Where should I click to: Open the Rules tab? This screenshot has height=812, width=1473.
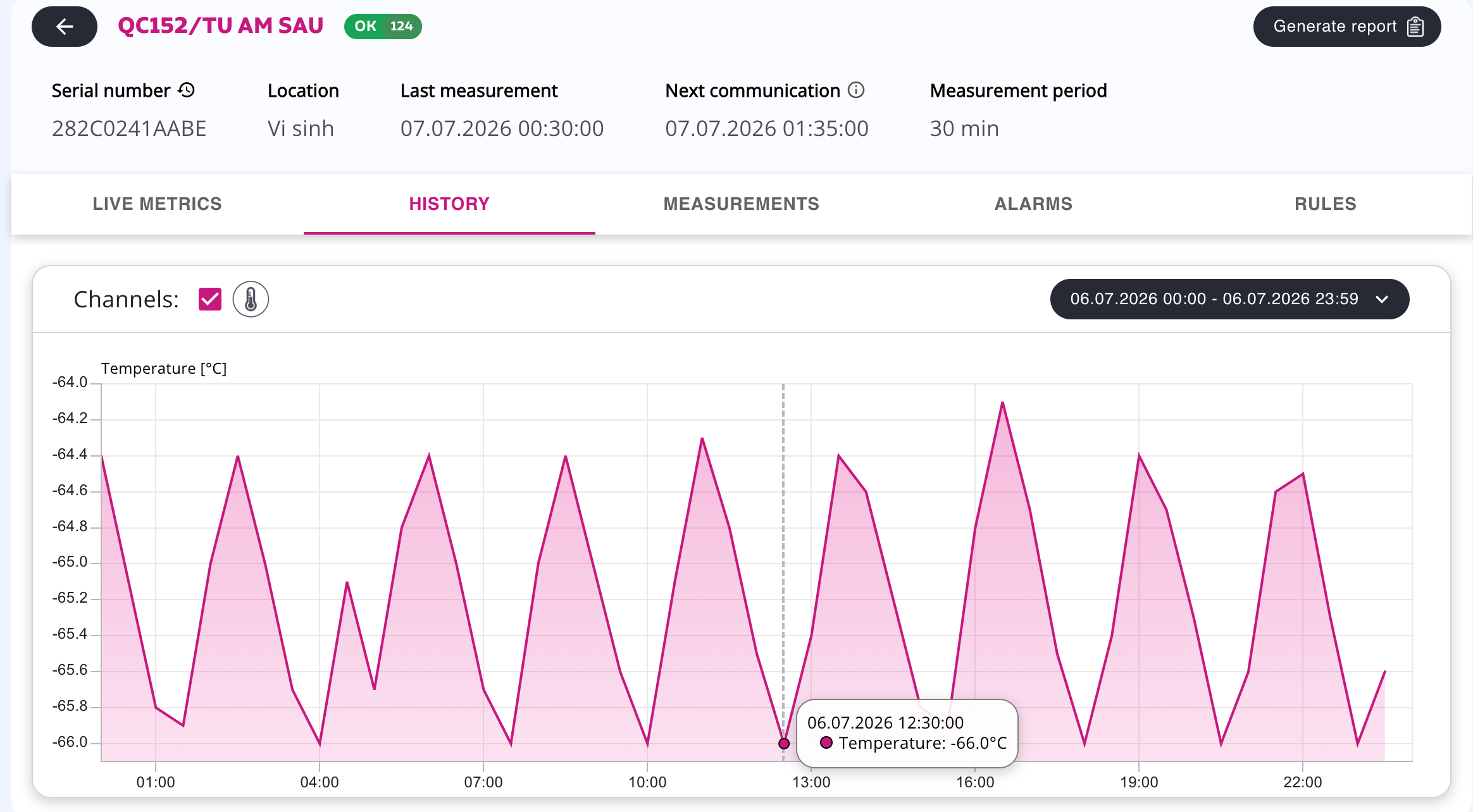pyautogui.click(x=1326, y=204)
